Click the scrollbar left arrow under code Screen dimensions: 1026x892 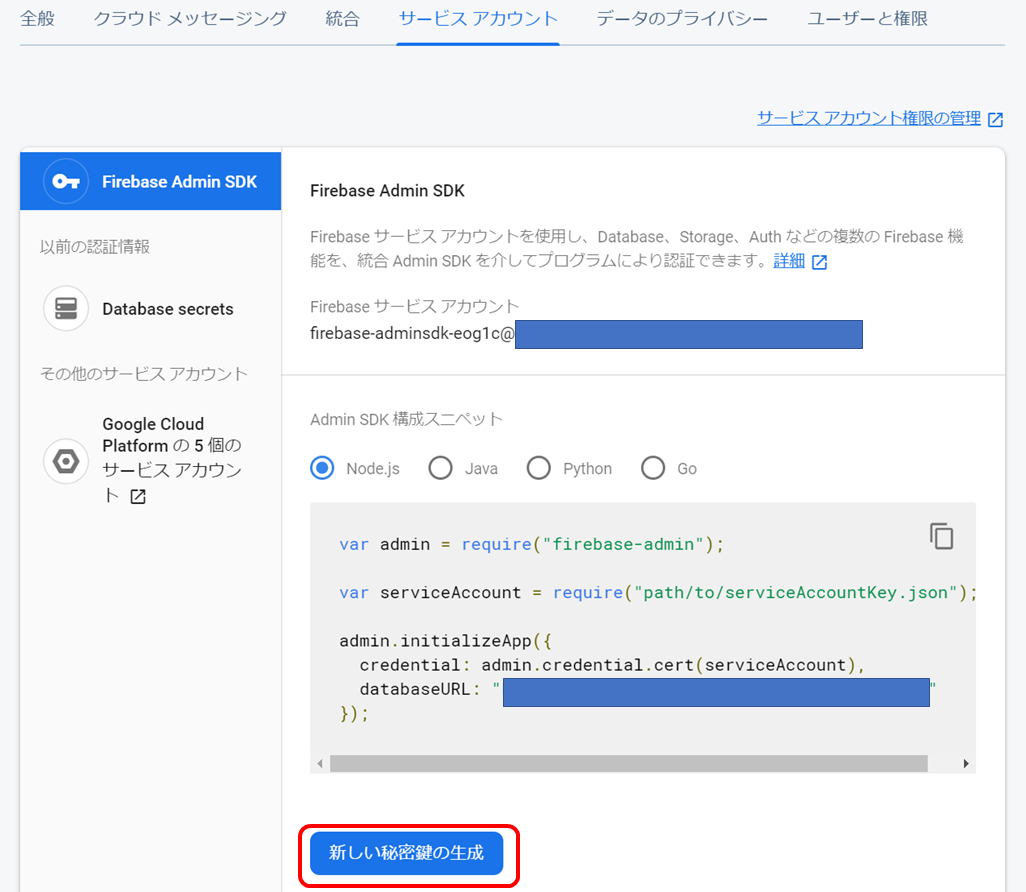pos(320,764)
